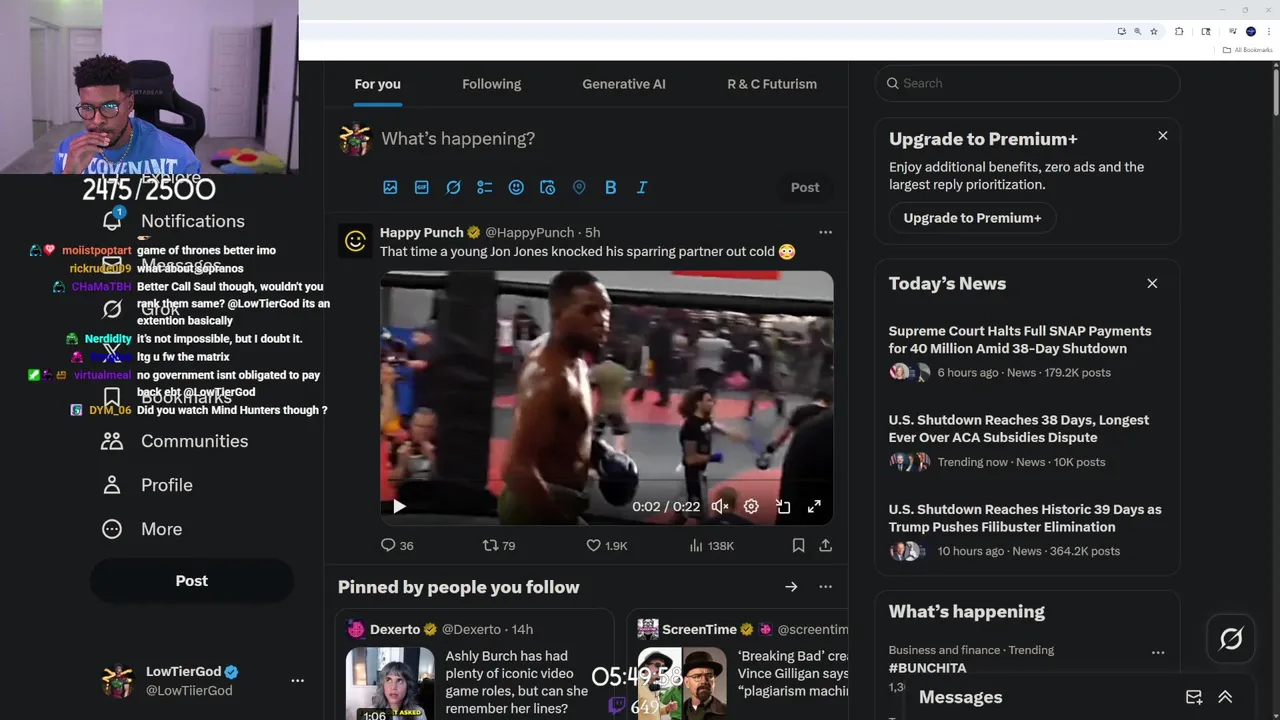Expand the Messages drawer
This screenshot has width=1280, height=720.
pyautogui.click(x=1225, y=697)
